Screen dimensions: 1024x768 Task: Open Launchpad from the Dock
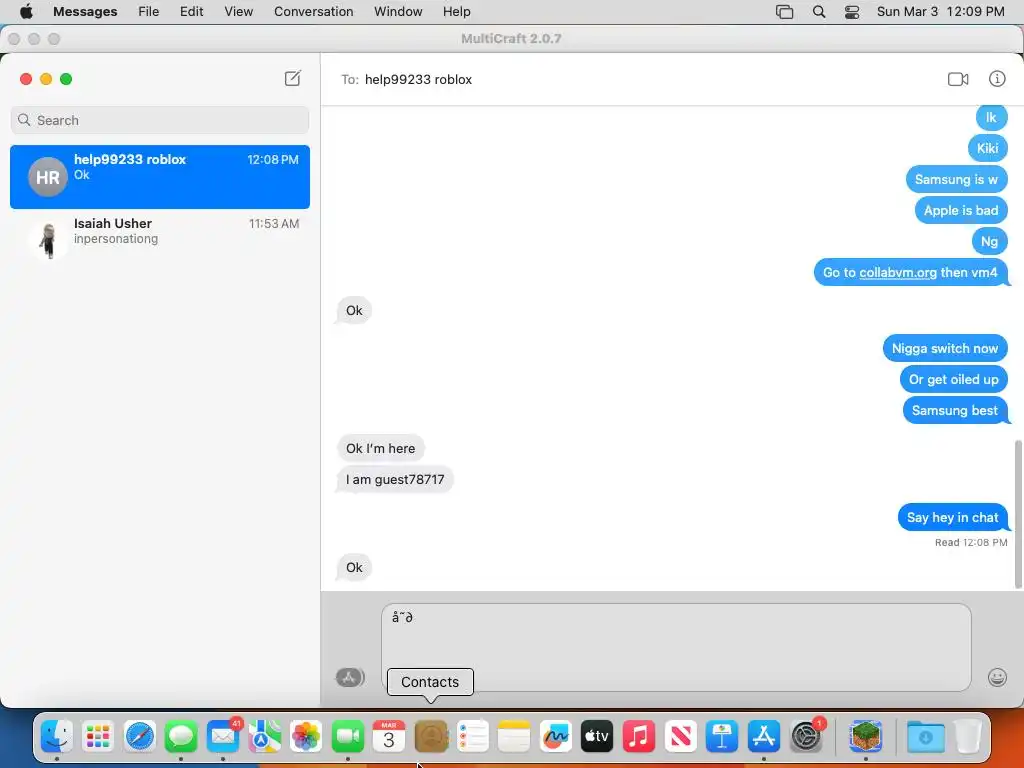98,737
